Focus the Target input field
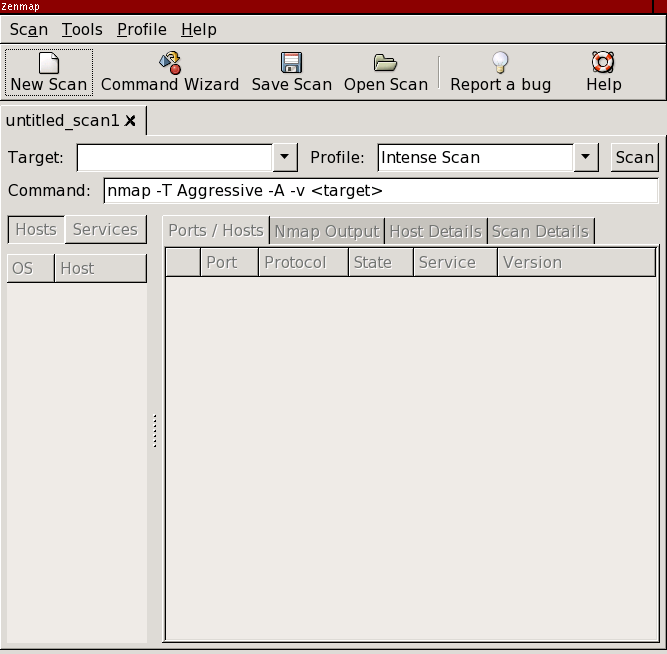 coord(174,157)
